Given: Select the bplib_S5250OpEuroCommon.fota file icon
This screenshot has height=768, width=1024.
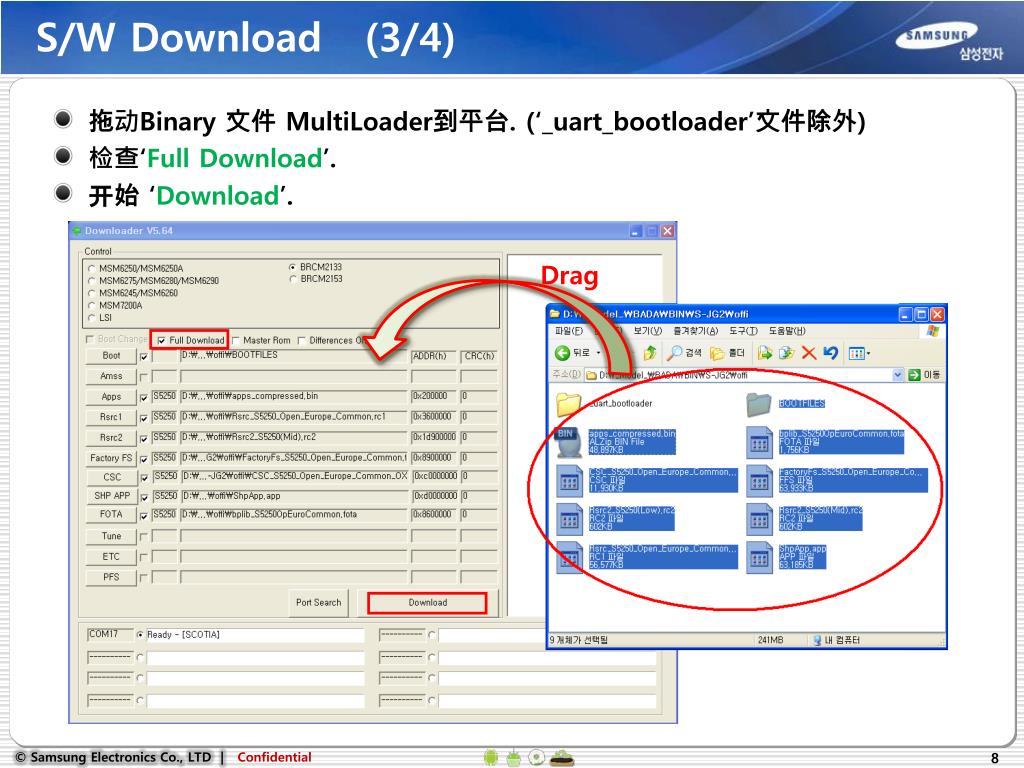Looking at the screenshot, I should (x=759, y=442).
